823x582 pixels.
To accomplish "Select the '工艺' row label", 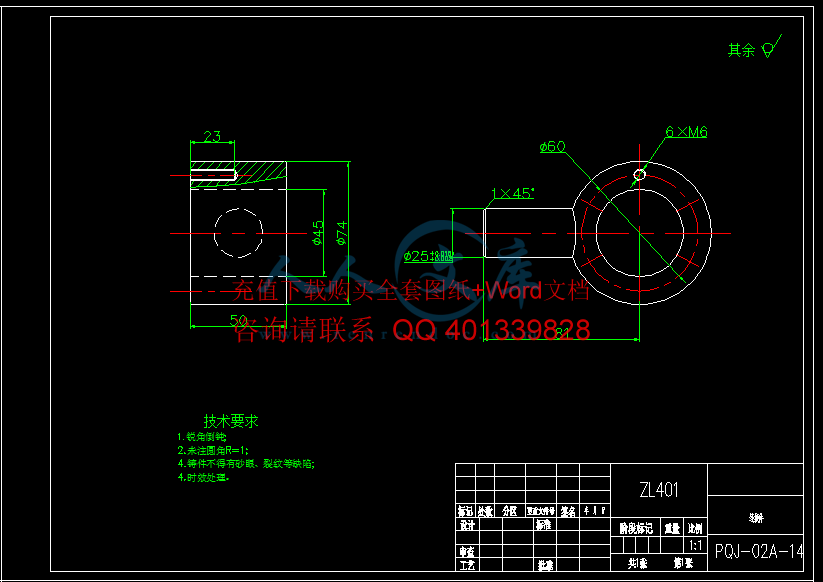I will point(467,565).
